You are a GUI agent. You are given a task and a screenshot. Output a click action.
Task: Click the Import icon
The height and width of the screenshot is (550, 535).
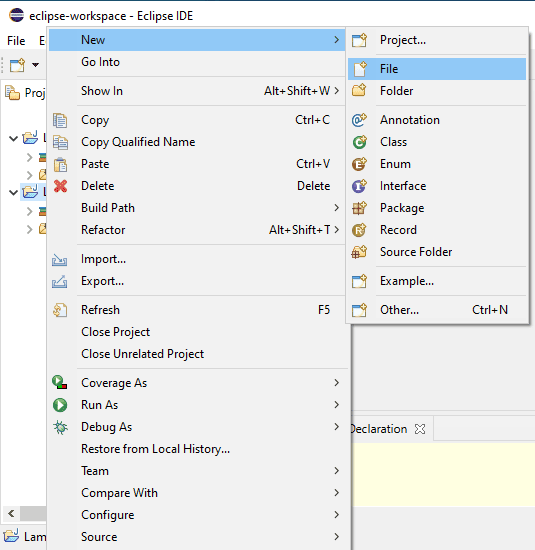(60, 260)
